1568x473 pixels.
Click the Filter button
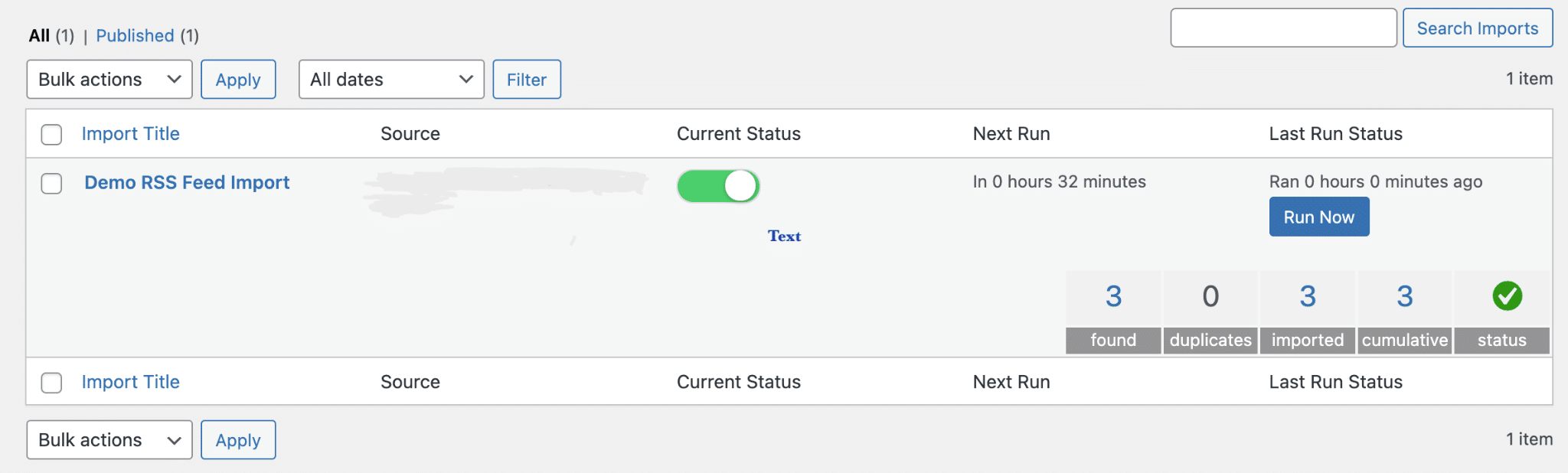point(527,80)
